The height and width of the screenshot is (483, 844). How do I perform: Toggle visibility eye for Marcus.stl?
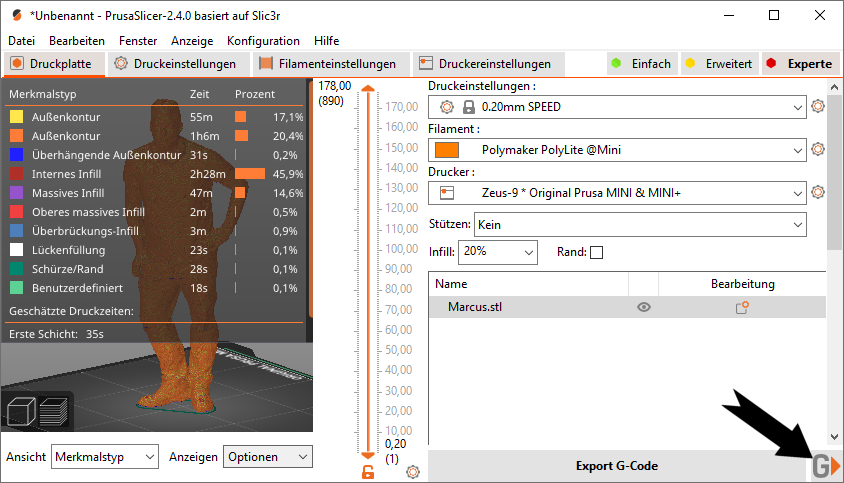pyautogui.click(x=644, y=307)
